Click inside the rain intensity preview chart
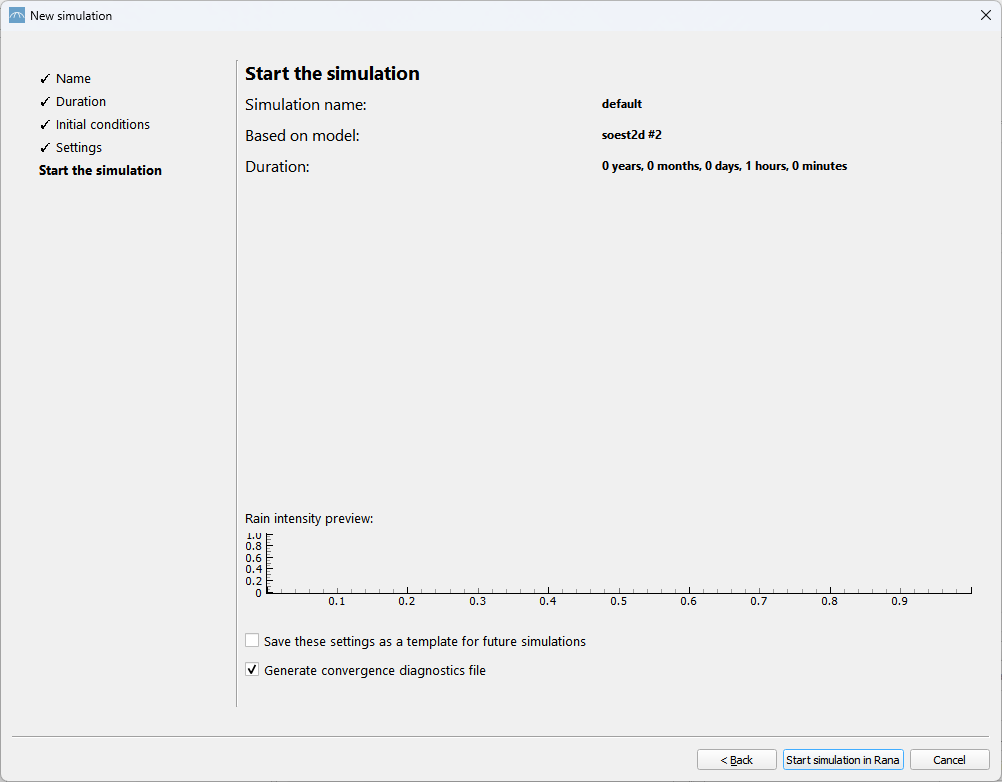This screenshot has height=782, width=1002. pyautogui.click(x=620, y=565)
